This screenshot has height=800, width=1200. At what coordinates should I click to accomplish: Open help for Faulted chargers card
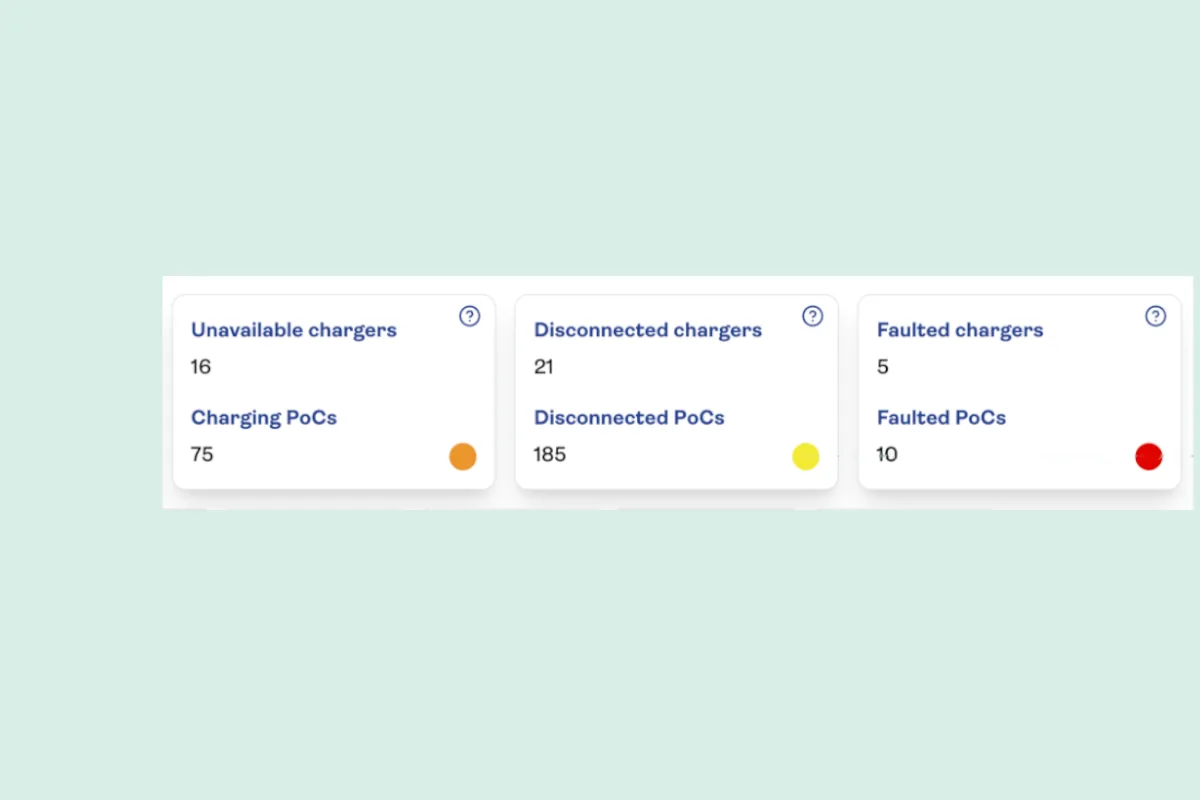(1155, 316)
